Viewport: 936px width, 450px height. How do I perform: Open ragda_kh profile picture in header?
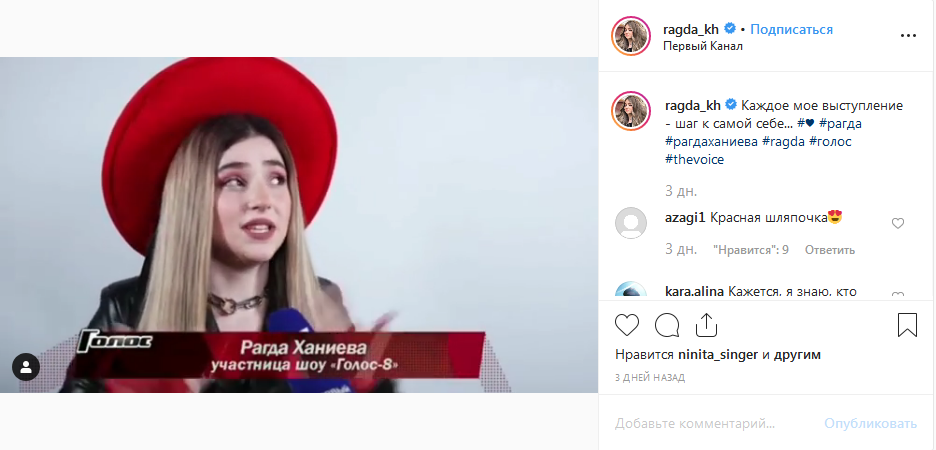click(x=631, y=36)
